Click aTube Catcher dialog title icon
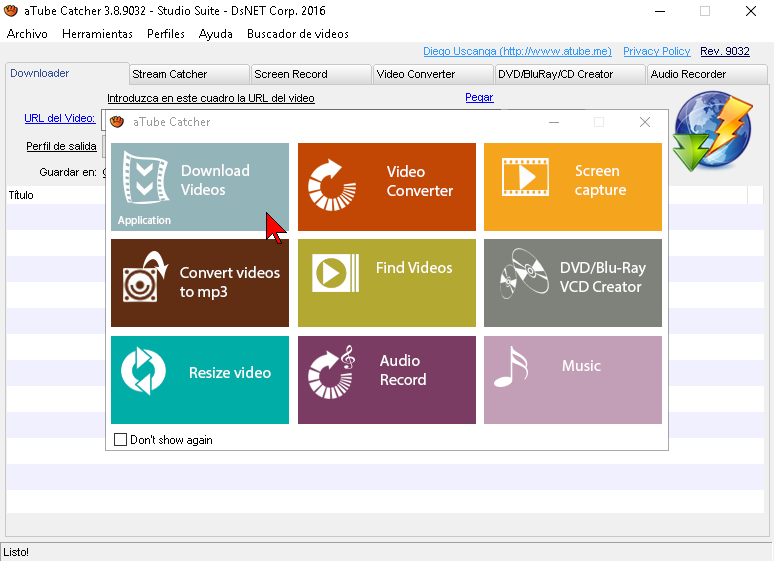Screen dimensions: 774x562 117,121
